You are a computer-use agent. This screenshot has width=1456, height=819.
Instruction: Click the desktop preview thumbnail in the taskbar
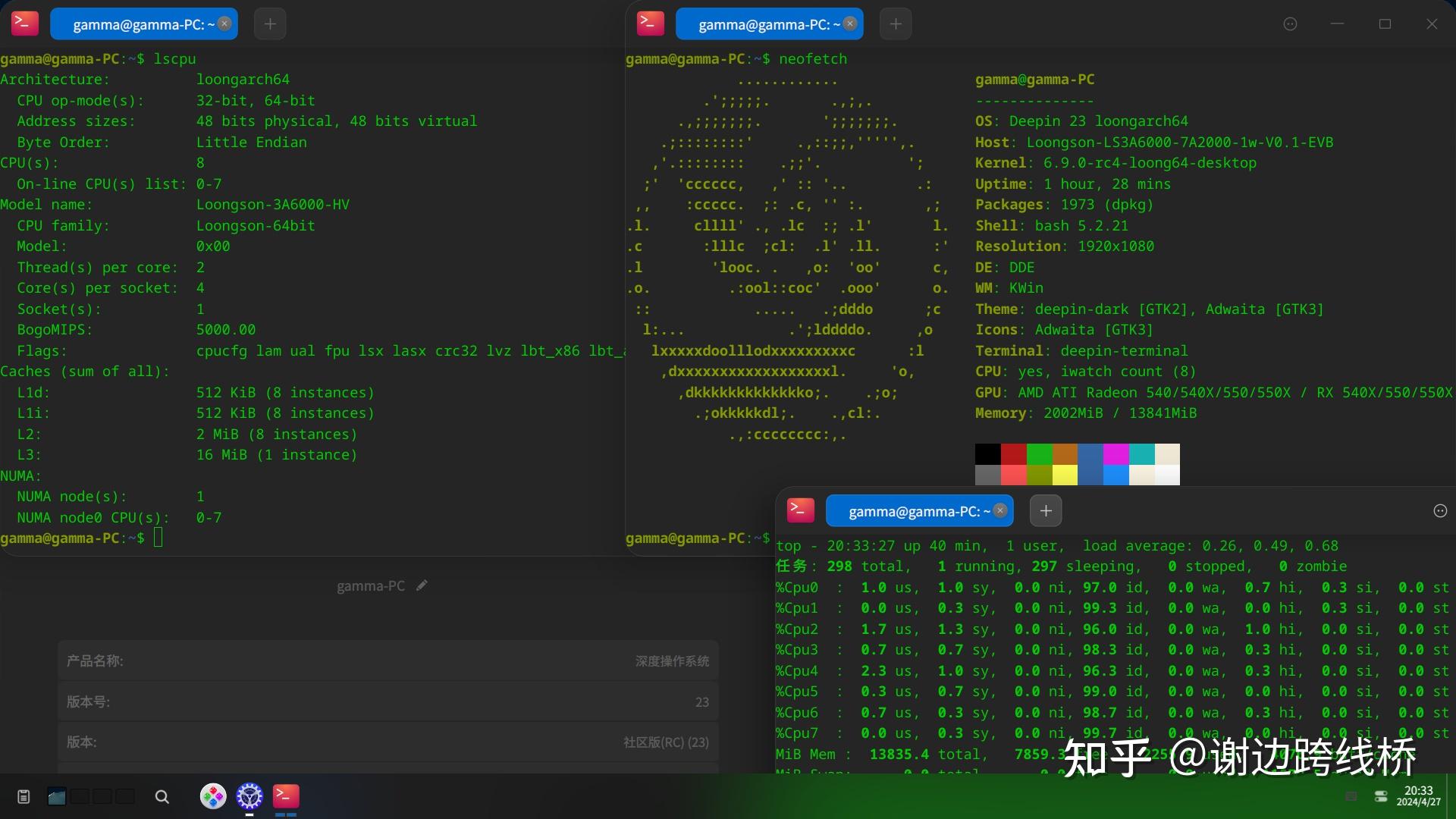[x=57, y=796]
